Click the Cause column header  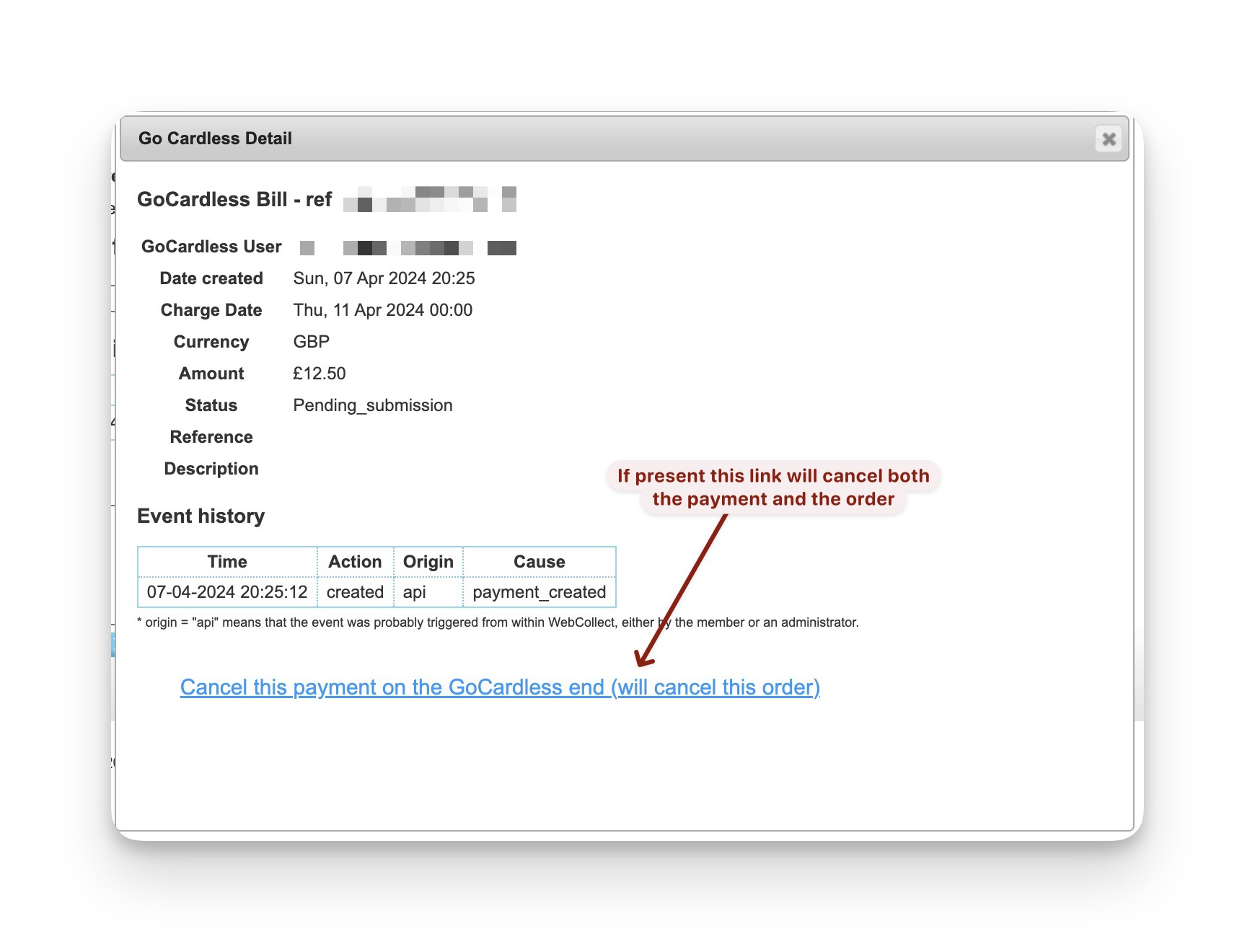pos(539,561)
